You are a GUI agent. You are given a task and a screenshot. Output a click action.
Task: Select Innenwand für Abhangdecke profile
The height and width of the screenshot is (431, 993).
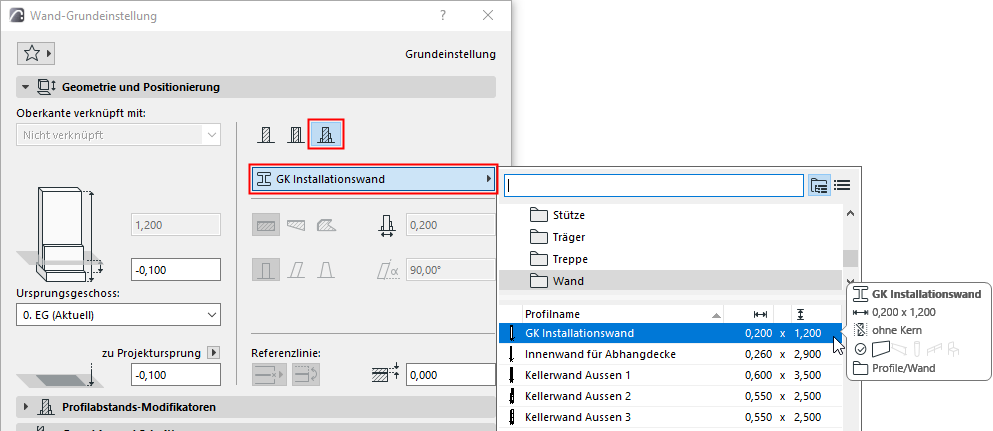coord(600,354)
